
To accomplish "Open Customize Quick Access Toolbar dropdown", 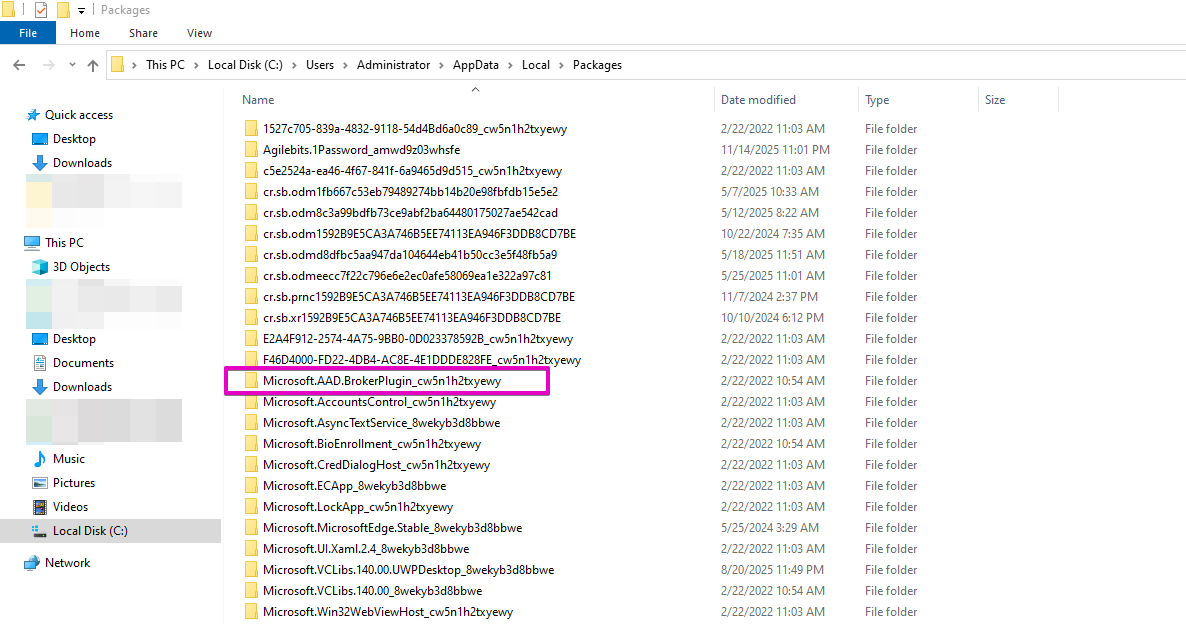I will [81, 11].
